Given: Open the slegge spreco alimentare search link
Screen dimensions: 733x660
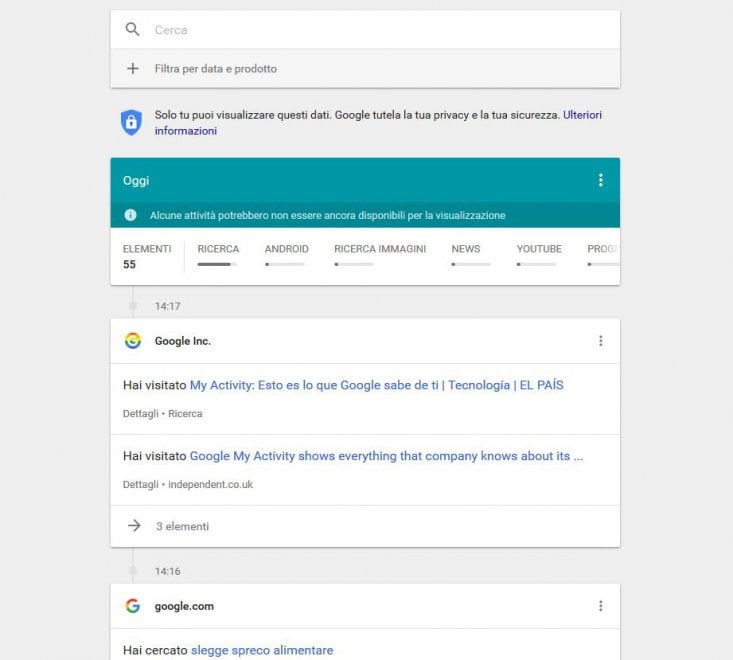Looking at the screenshot, I should (262, 650).
